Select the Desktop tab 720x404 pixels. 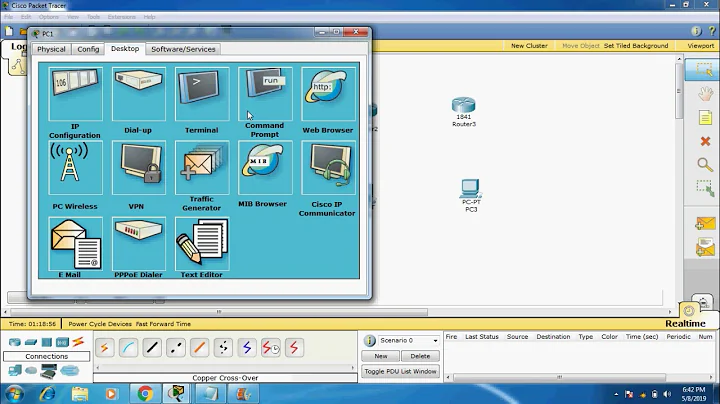point(125,48)
